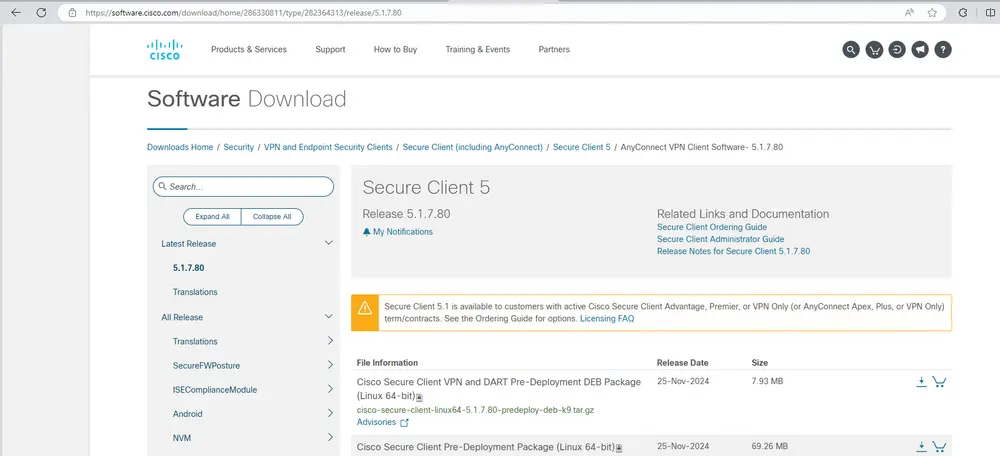Open Products & Services menu
The image size is (1000, 456).
tap(249, 49)
